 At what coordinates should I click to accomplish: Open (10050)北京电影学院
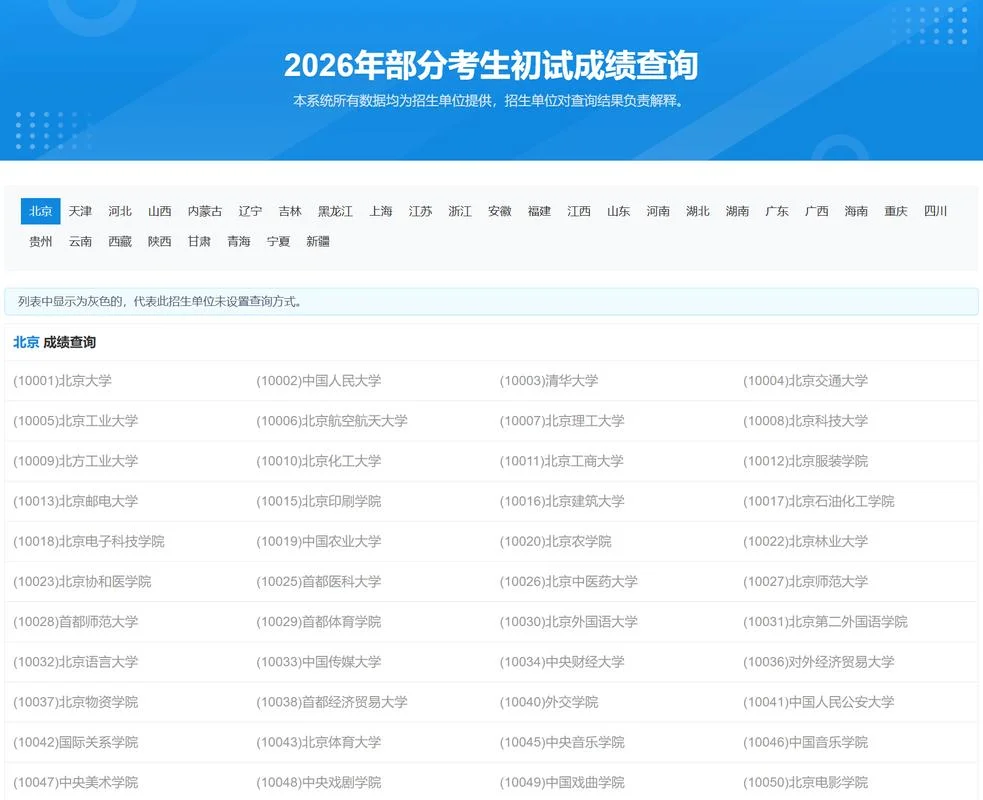pos(806,782)
